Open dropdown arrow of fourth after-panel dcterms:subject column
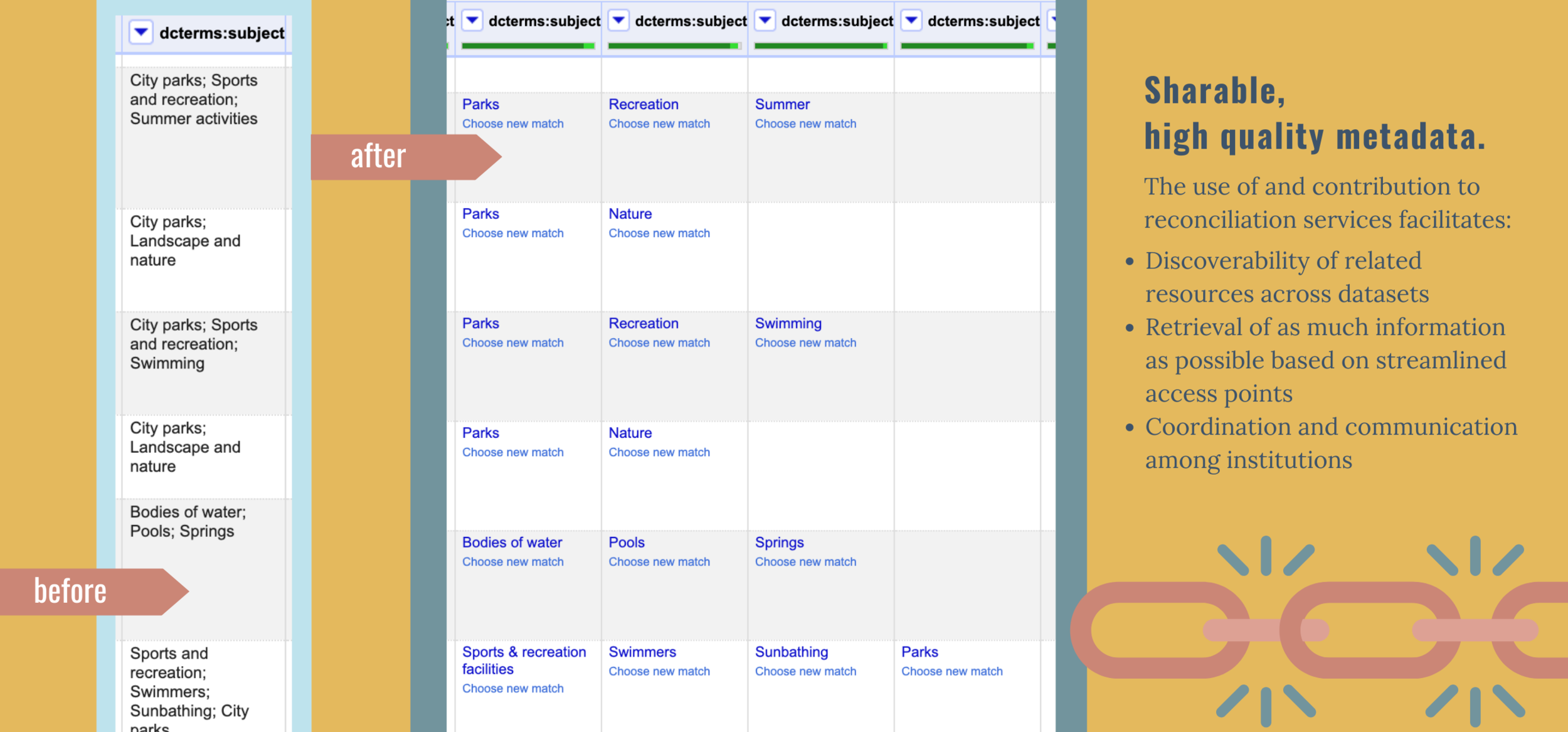 [911, 21]
